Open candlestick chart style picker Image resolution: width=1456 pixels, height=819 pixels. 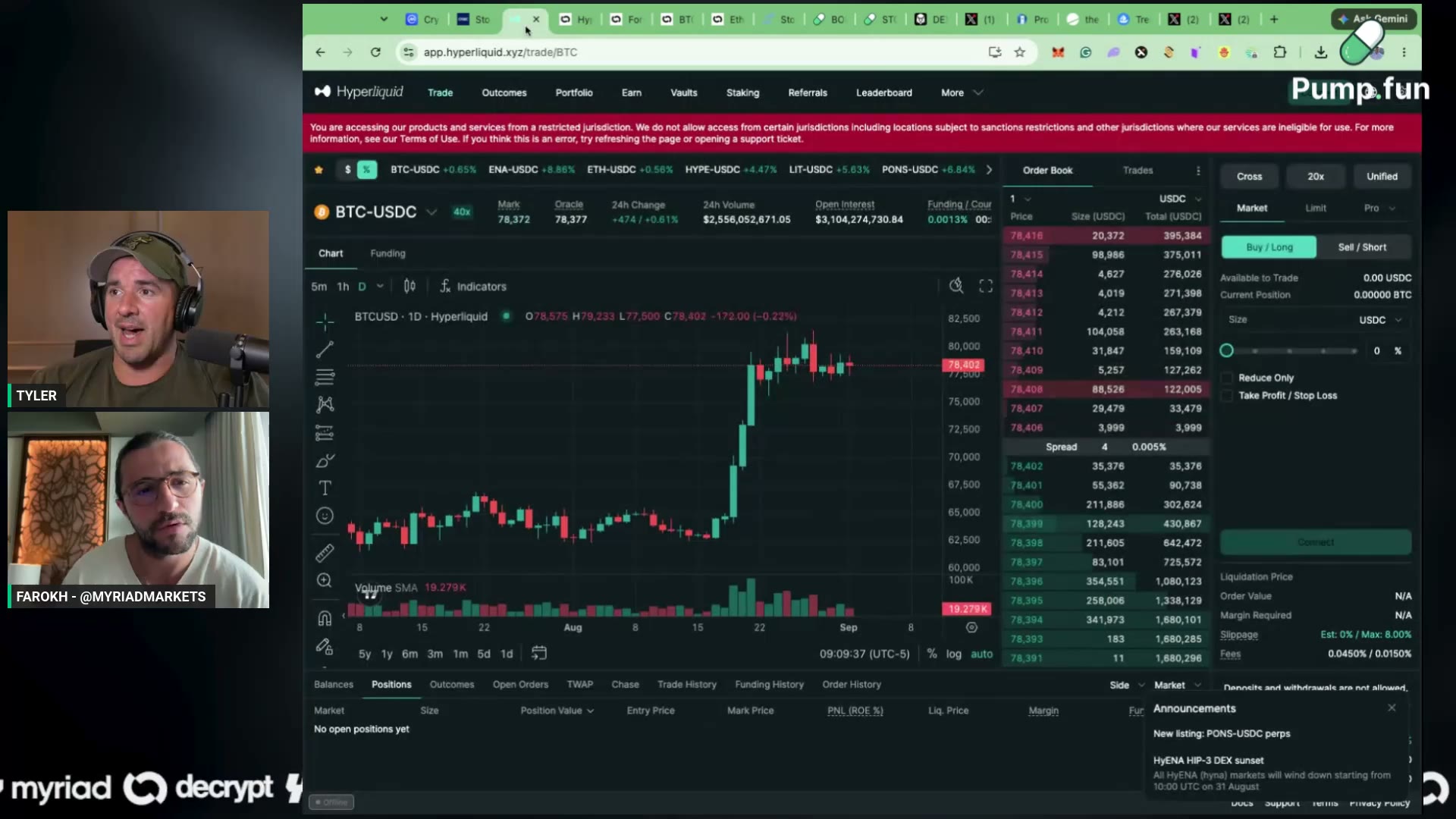(409, 286)
